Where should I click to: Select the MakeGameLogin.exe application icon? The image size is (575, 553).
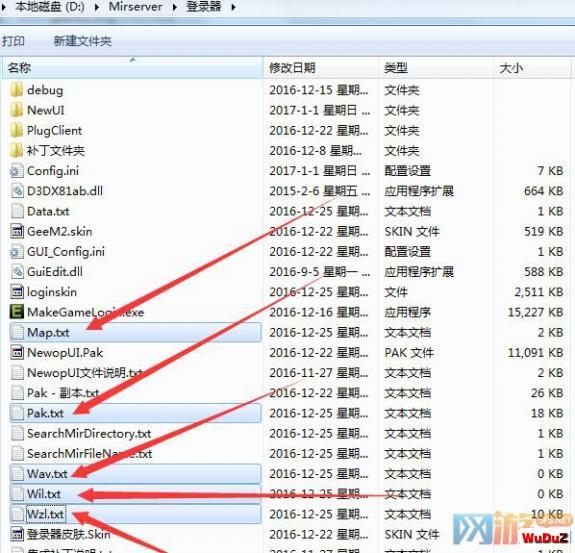(17, 312)
